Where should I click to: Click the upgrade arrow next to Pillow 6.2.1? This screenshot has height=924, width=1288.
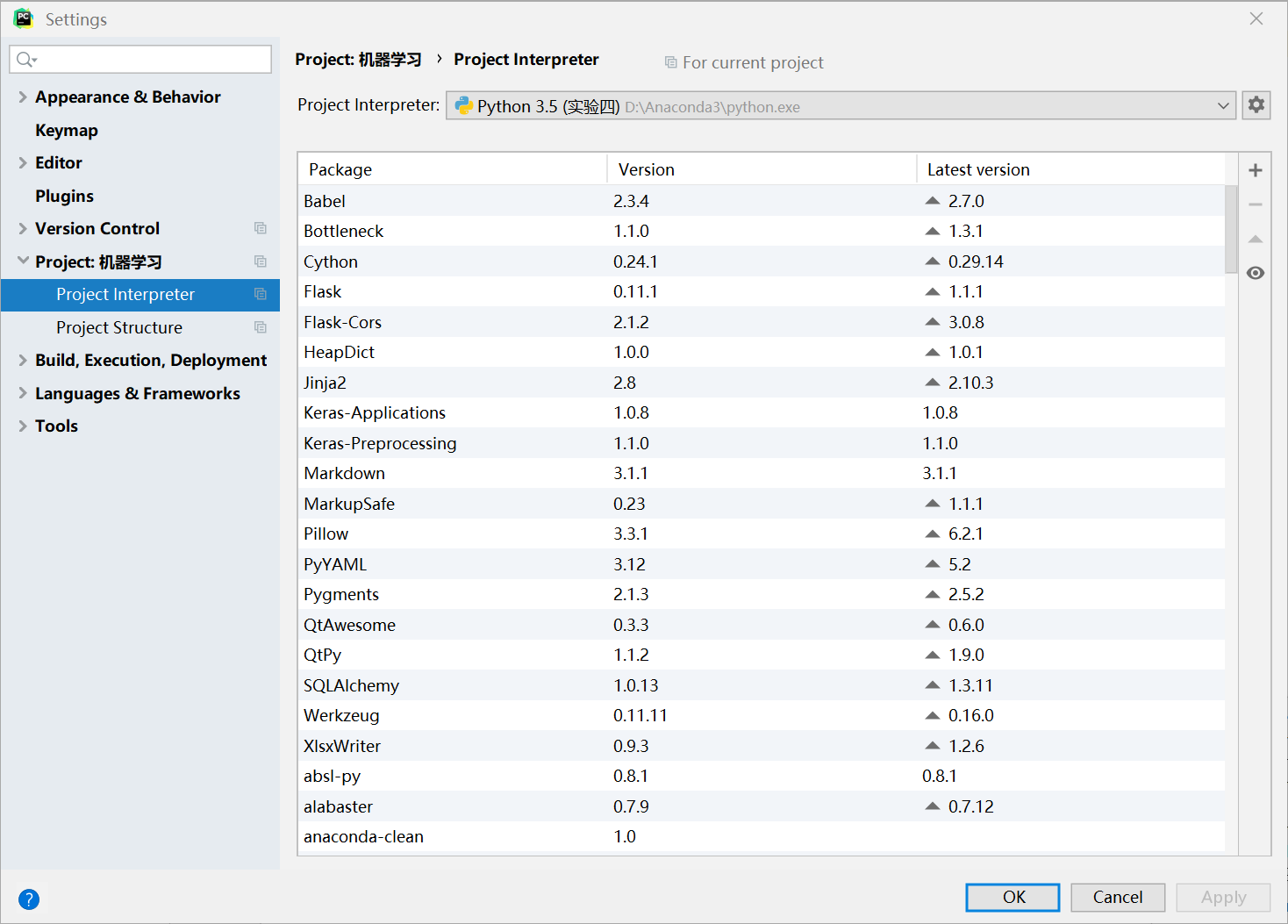coord(933,534)
